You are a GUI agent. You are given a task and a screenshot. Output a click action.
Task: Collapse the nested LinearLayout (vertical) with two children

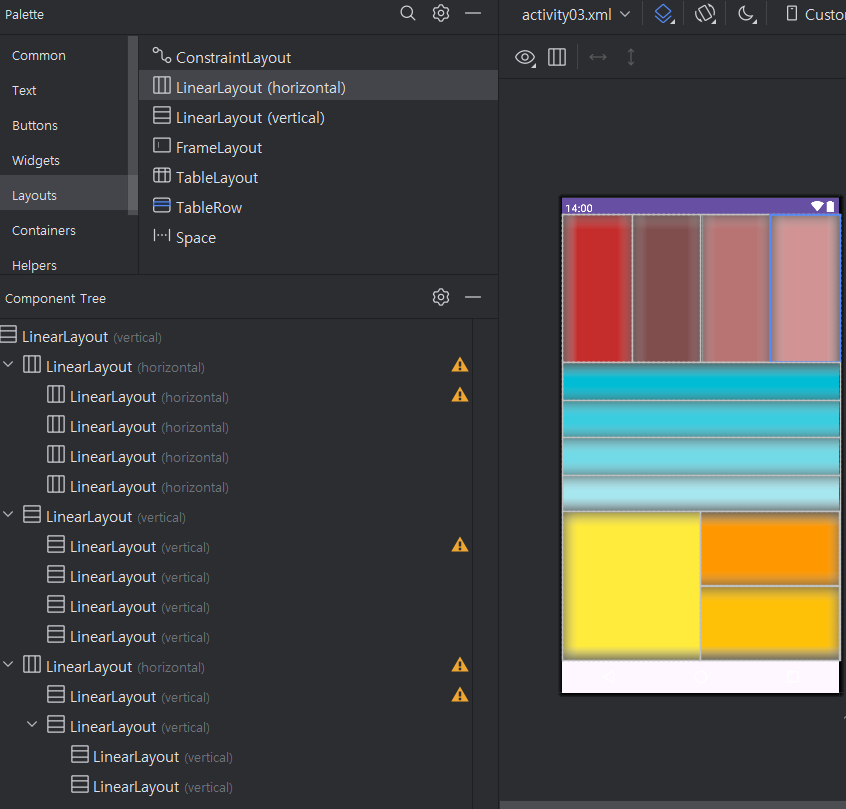[32, 725]
